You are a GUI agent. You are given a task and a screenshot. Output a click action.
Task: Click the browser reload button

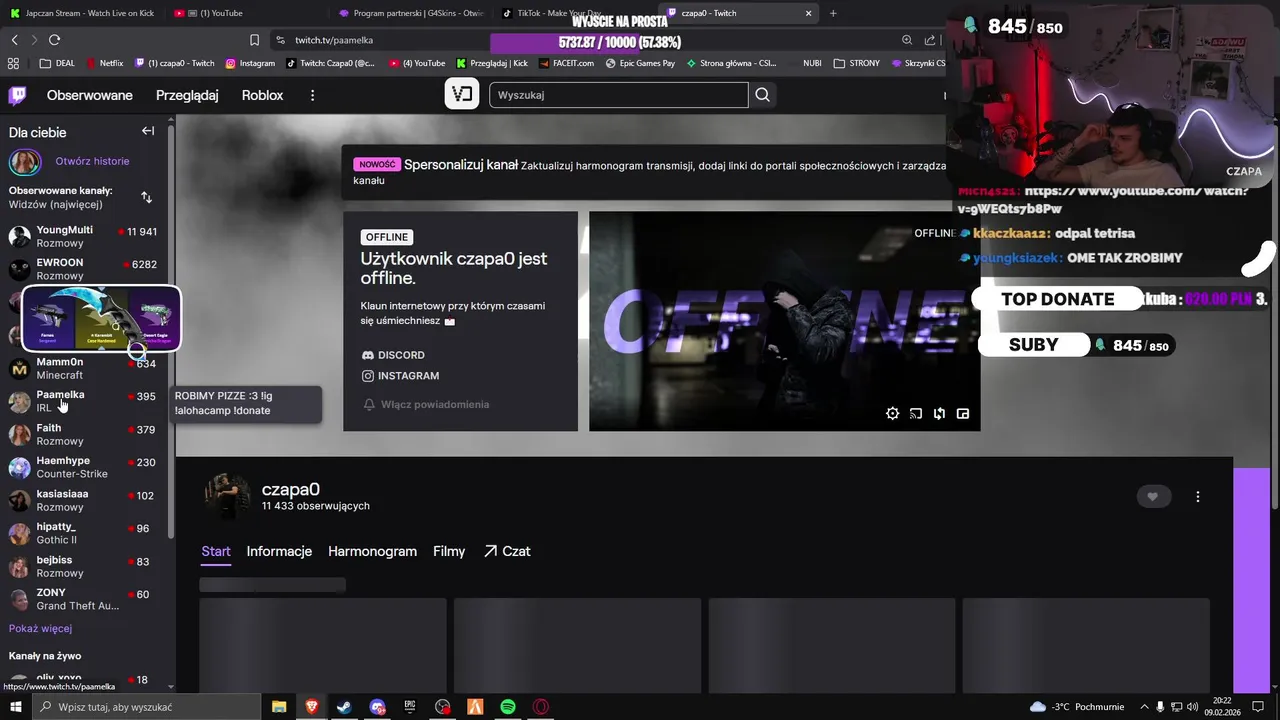pyautogui.click(x=54, y=40)
